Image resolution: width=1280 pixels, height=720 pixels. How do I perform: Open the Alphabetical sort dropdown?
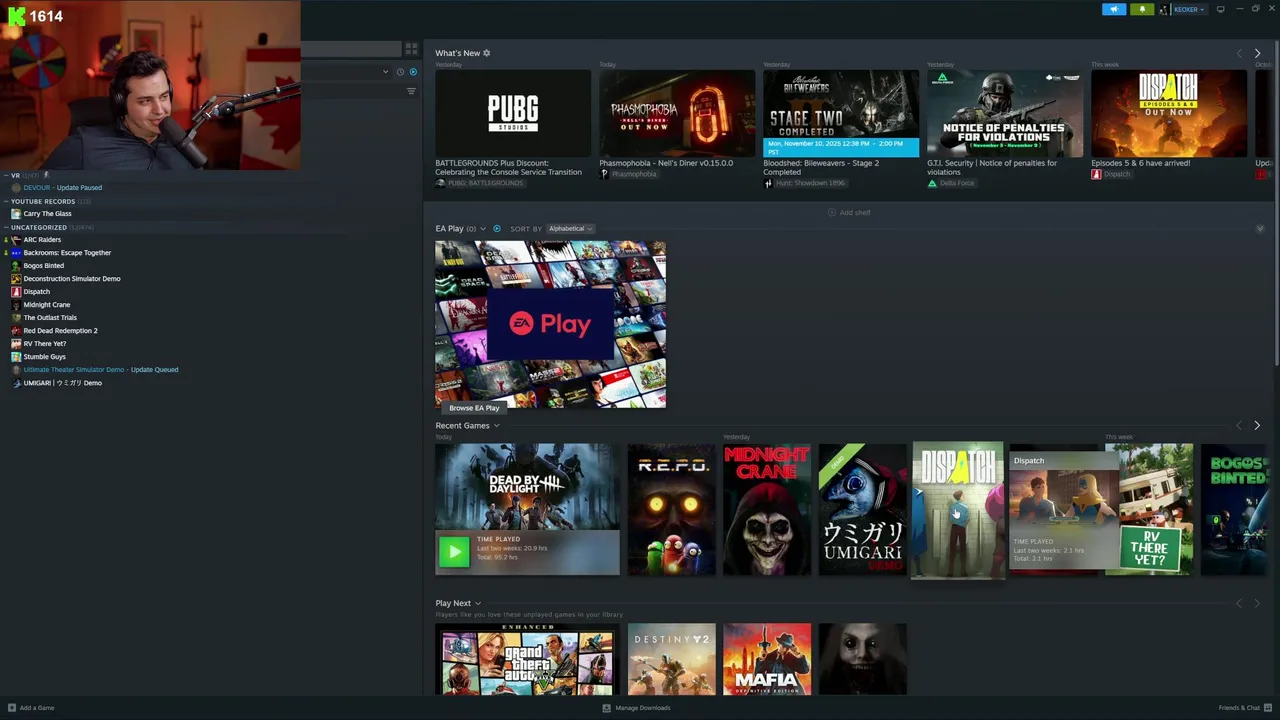tap(570, 229)
